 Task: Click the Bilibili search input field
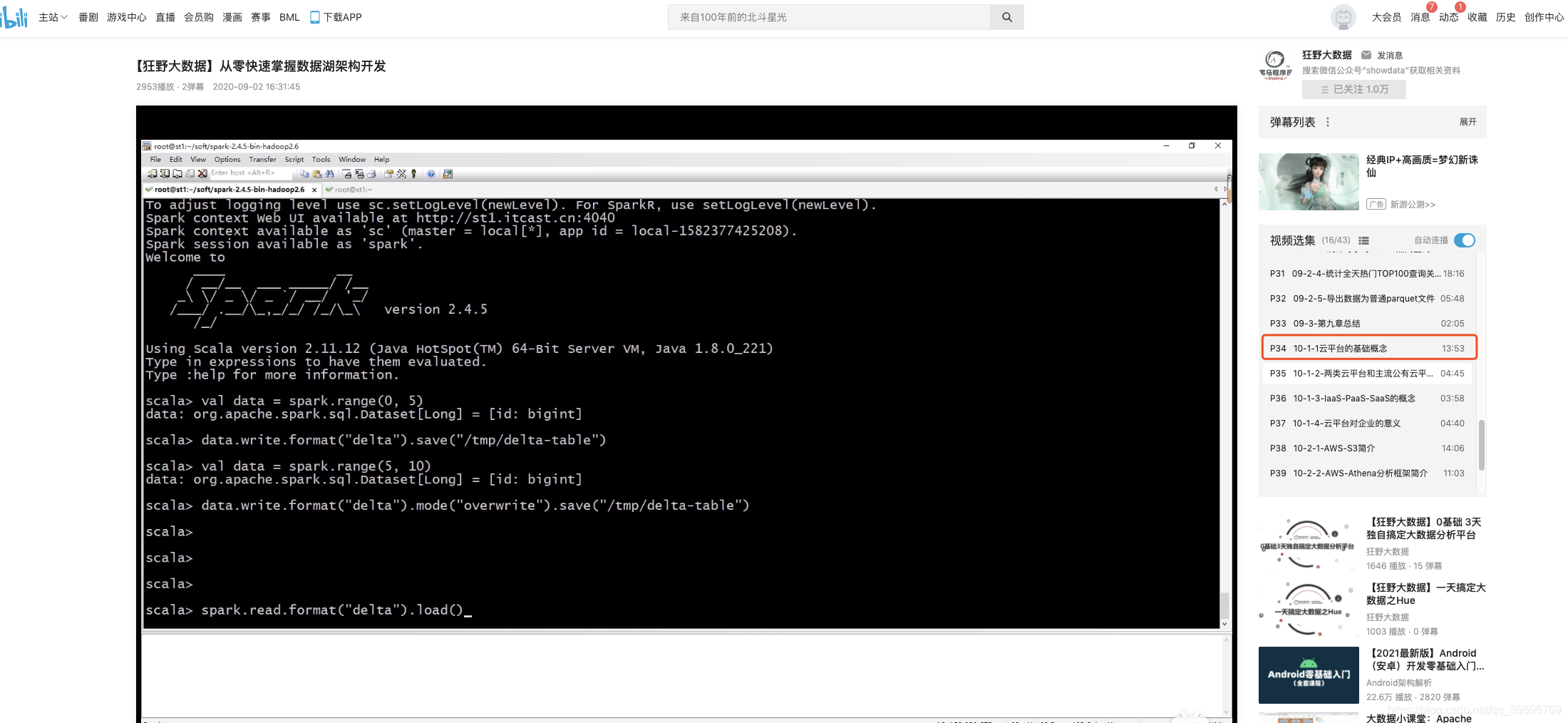tap(829, 17)
